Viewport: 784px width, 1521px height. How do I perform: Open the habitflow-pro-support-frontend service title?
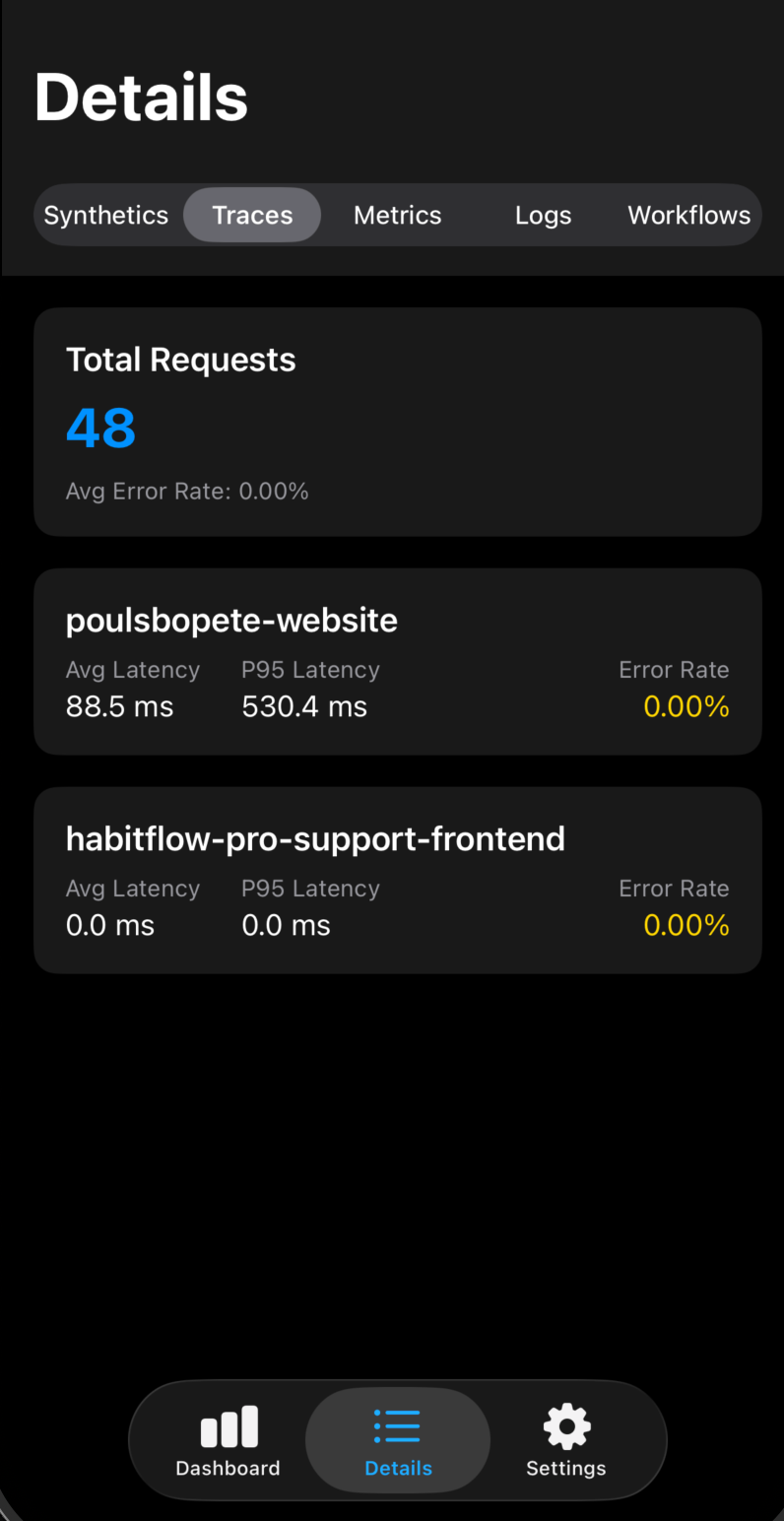click(x=315, y=838)
